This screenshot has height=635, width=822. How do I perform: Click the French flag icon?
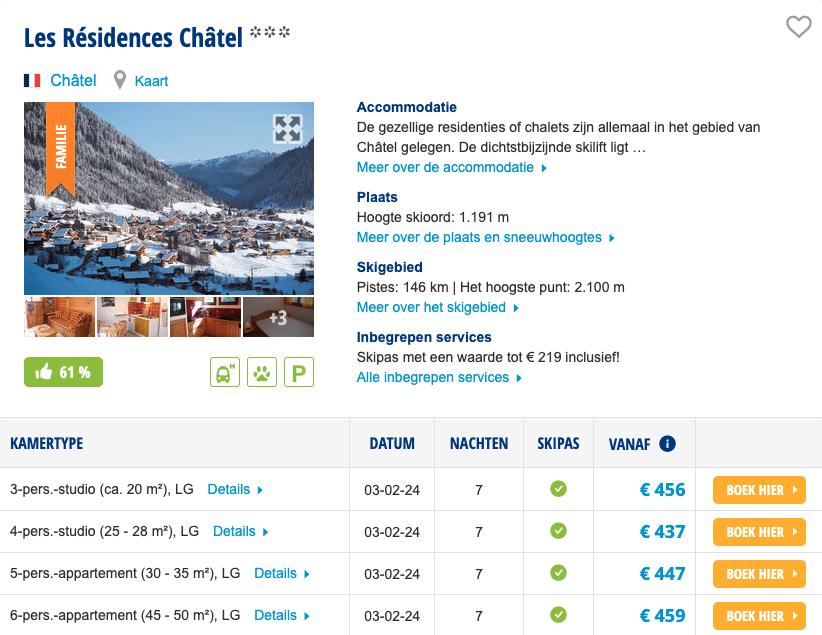pyautogui.click(x=32, y=80)
